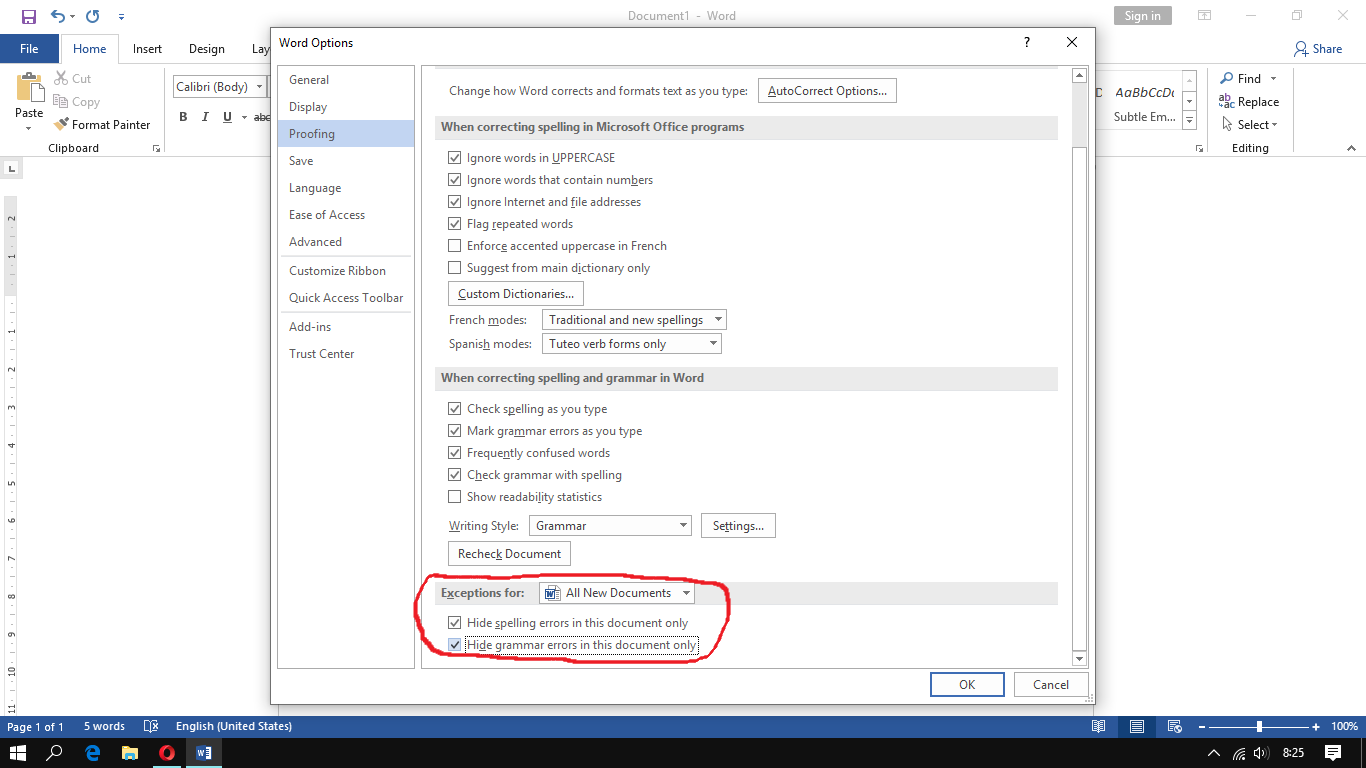Toggle Underline formatting in the ribbon
1366x768 pixels.
(x=227, y=117)
